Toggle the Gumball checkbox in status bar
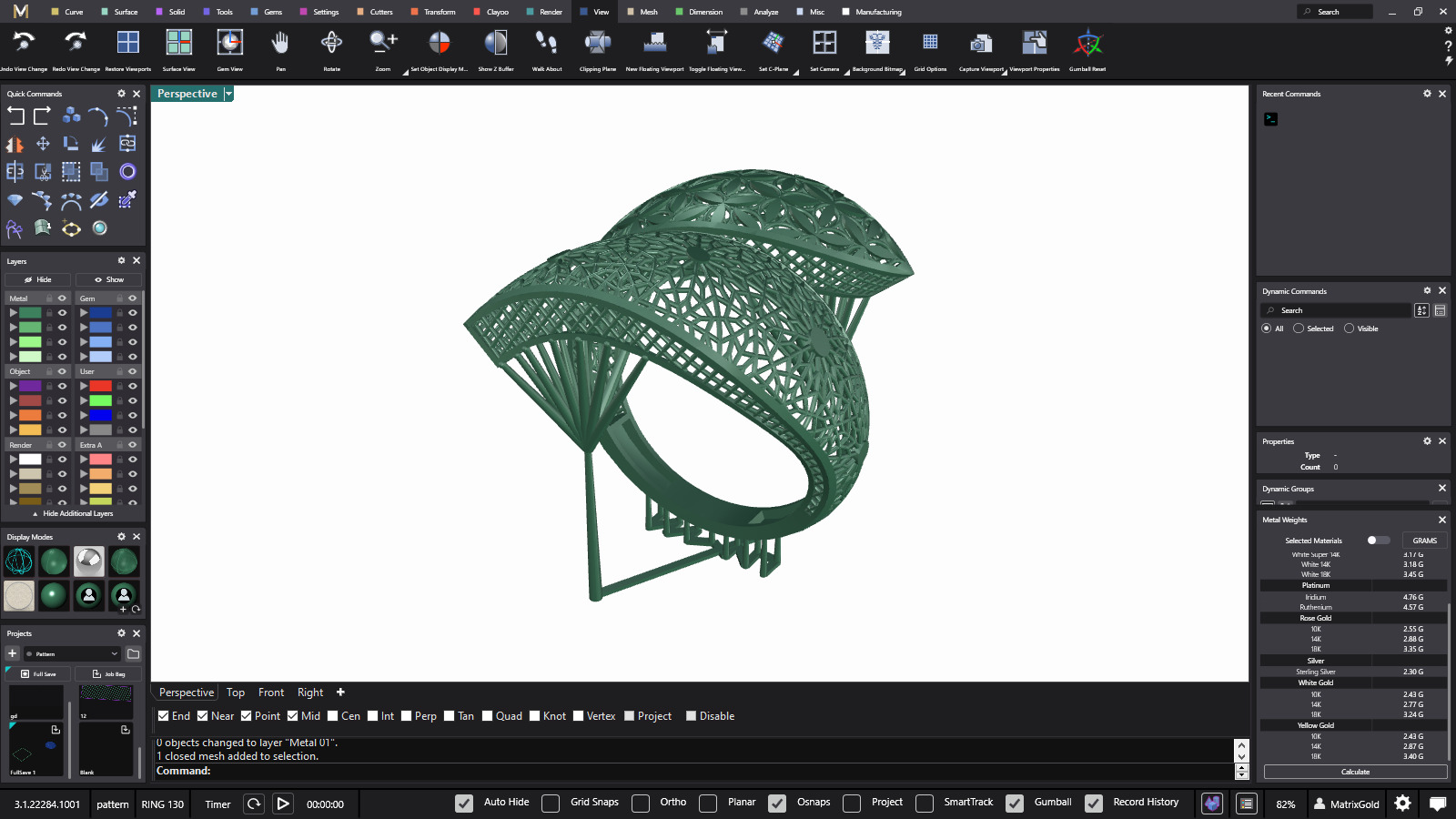Image resolution: width=1456 pixels, height=819 pixels. 1015,804
